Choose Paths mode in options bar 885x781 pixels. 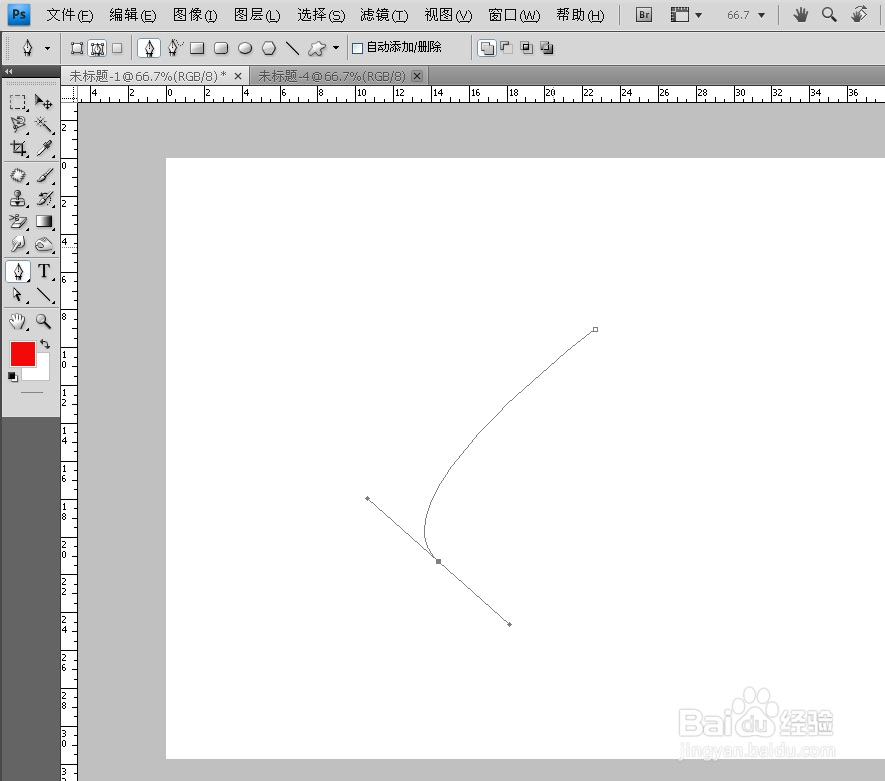coord(98,48)
